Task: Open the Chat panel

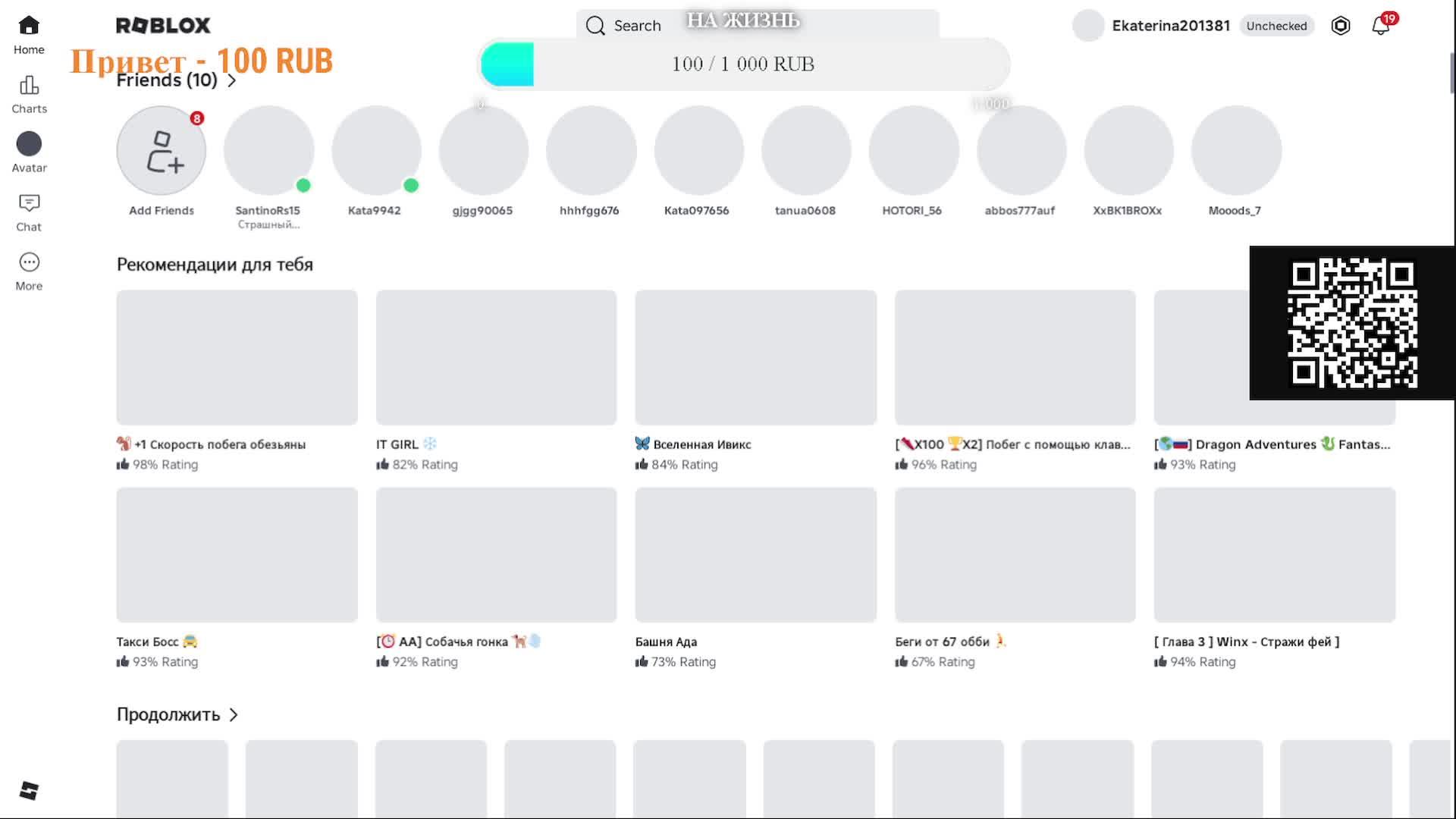Action: click(29, 212)
